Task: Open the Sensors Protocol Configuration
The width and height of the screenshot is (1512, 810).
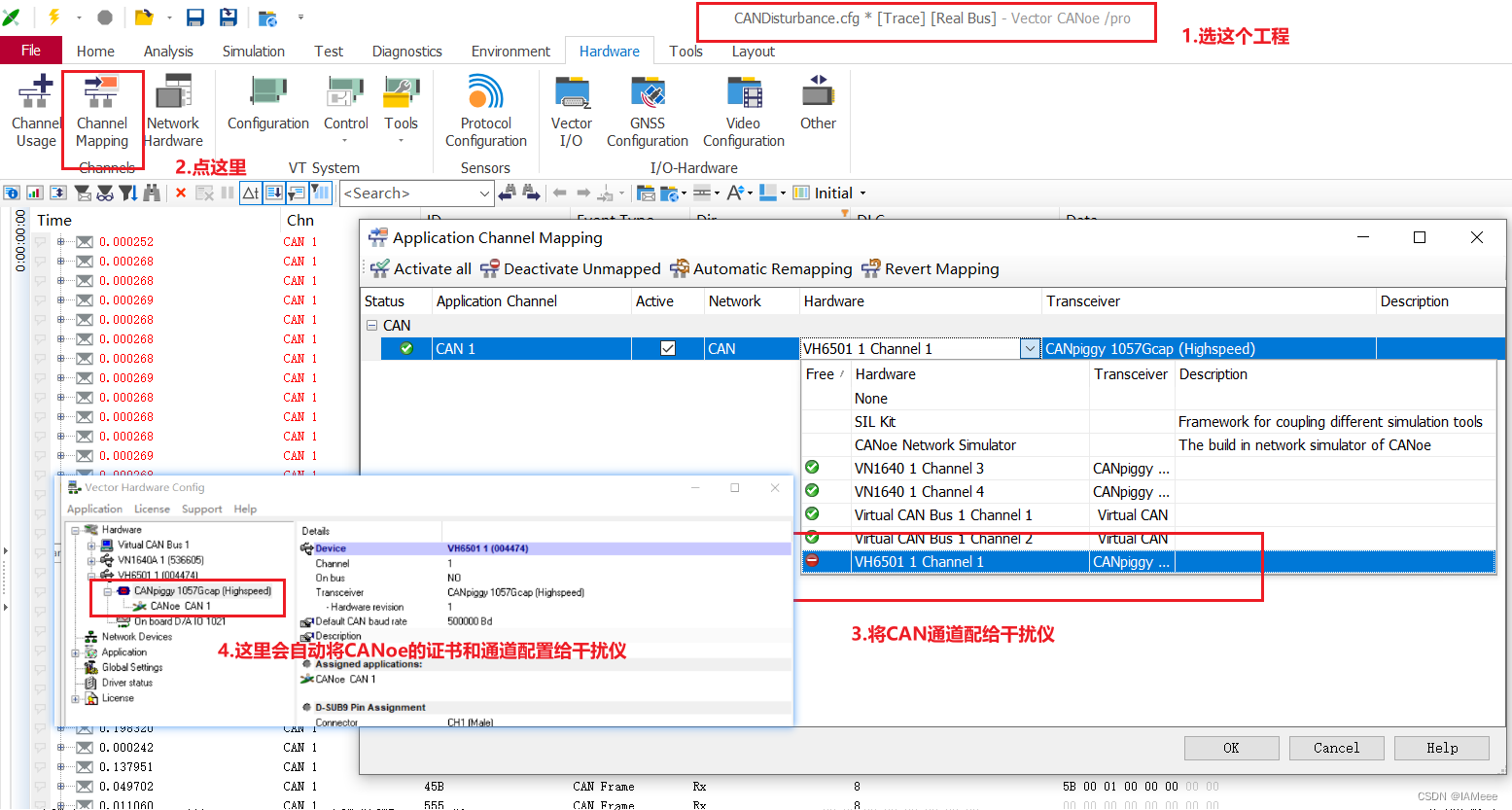Action: tap(485, 112)
